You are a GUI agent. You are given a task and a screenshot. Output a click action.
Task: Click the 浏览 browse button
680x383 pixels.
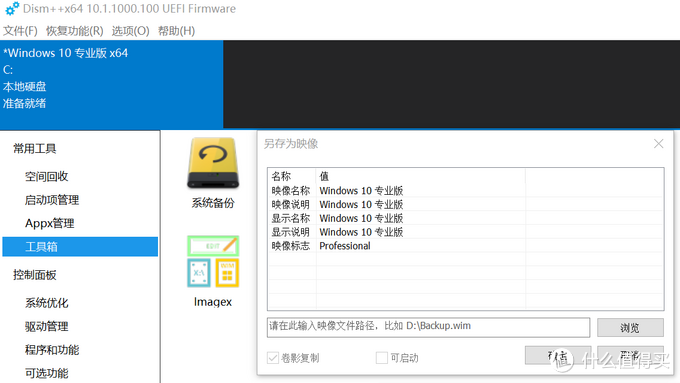630,327
